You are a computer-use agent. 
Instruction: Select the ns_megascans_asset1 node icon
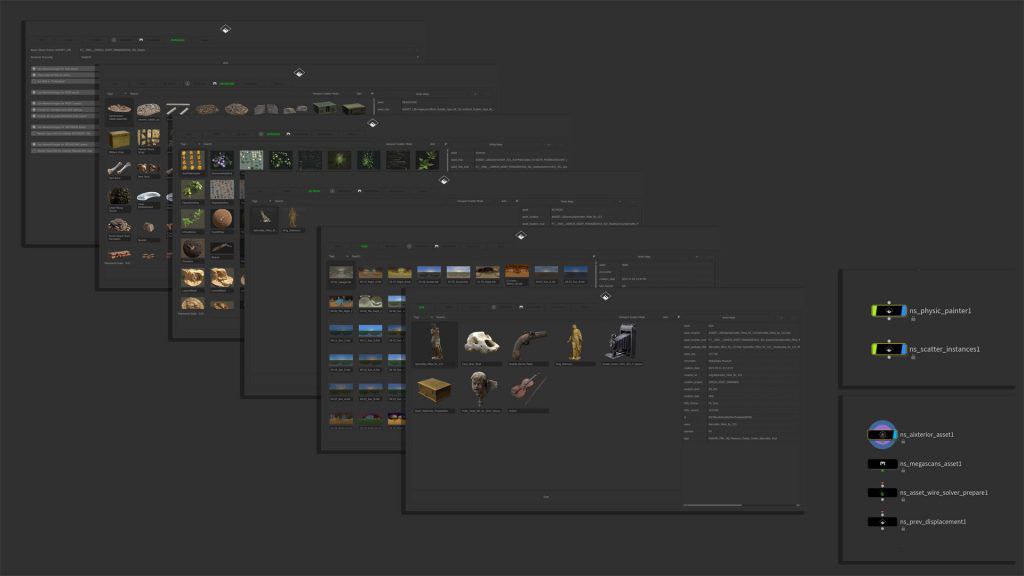tap(882, 464)
